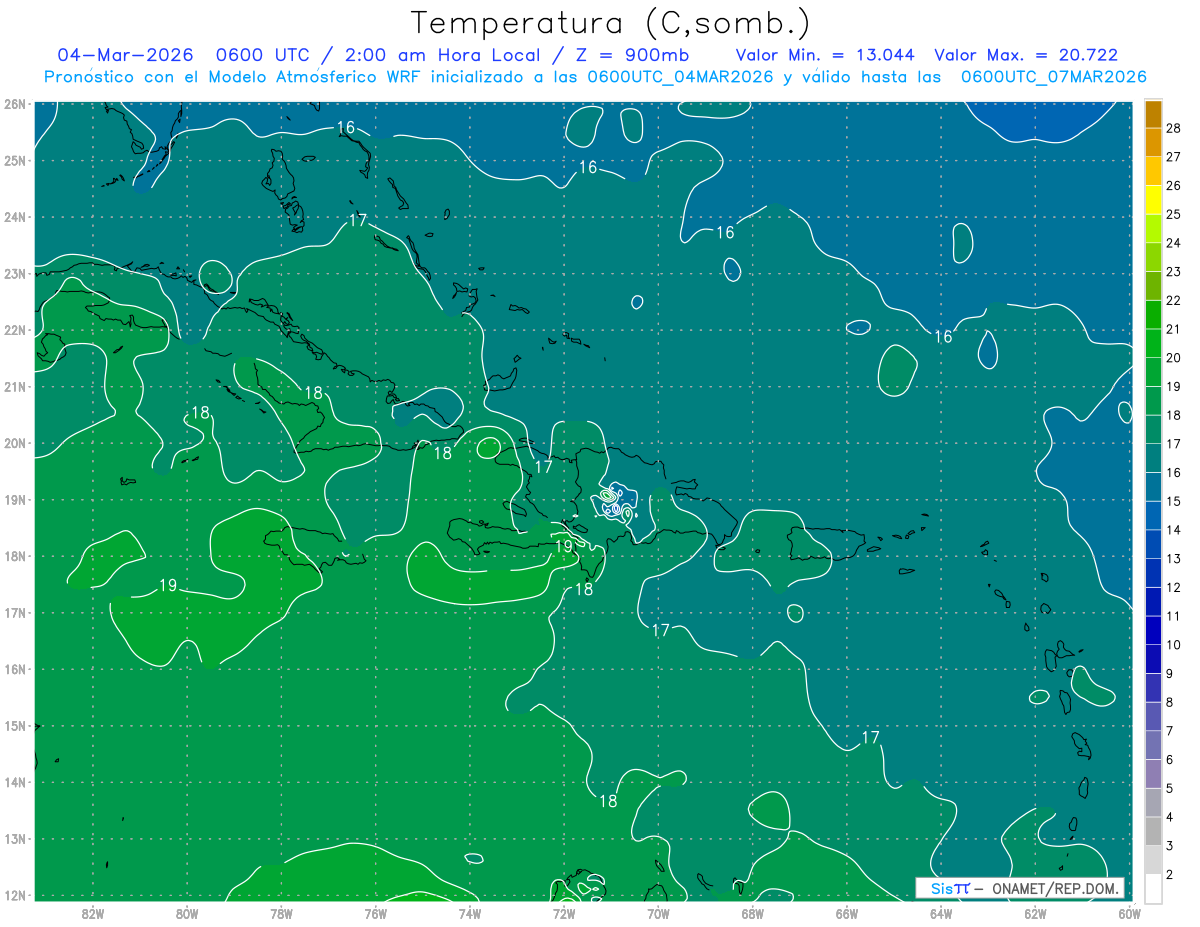Click the number 14 on the color scale
The image size is (1200, 927).
[x=1173, y=530]
